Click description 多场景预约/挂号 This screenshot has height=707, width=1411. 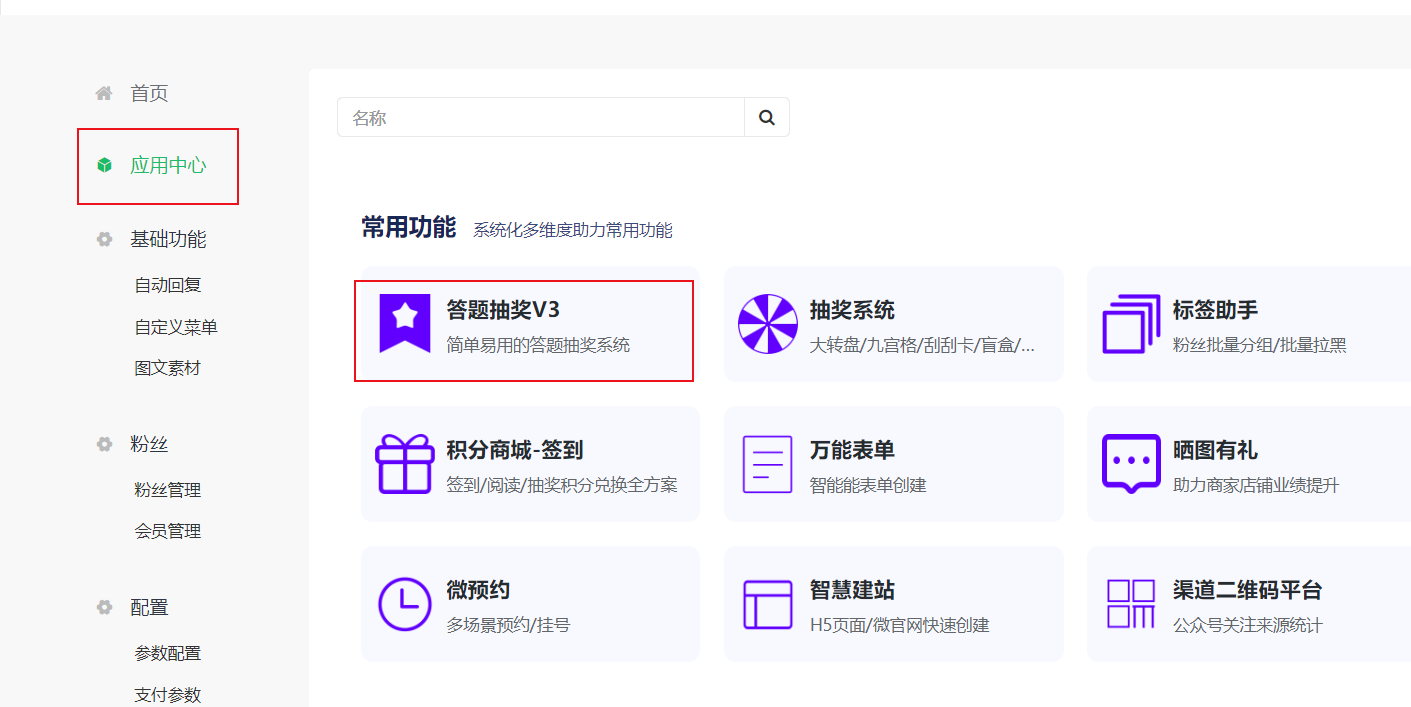(x=508, y=625)
